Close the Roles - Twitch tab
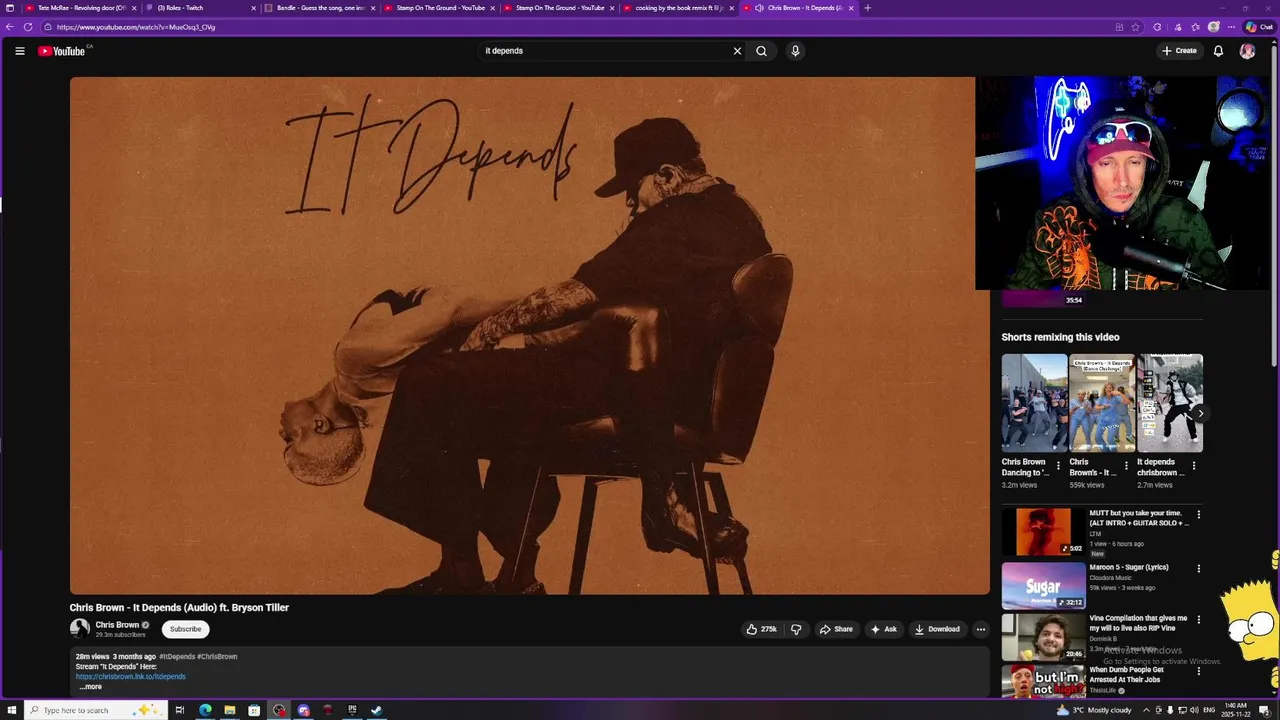Screen dimensions: 1280x720 pyautogui.click(x=253, y=8)
